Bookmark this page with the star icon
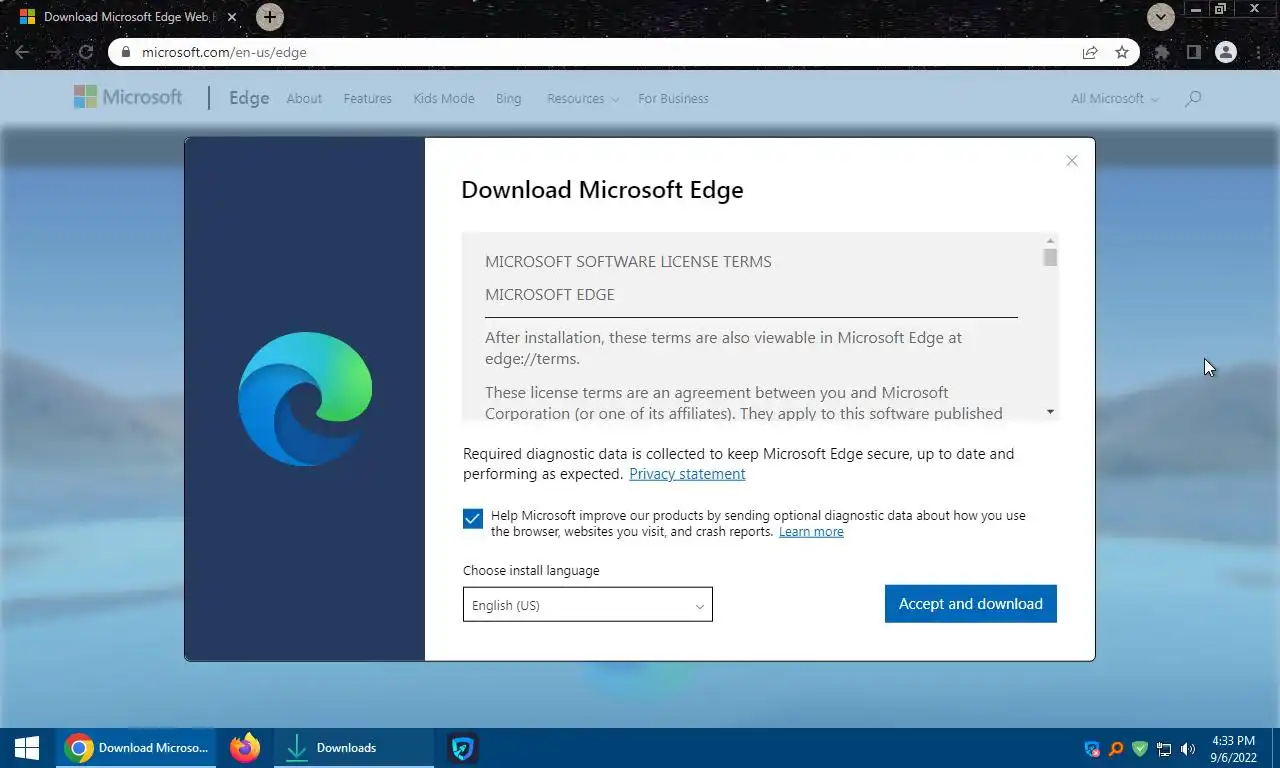Screen dimensions: 1280x768 coord(1122,52)
